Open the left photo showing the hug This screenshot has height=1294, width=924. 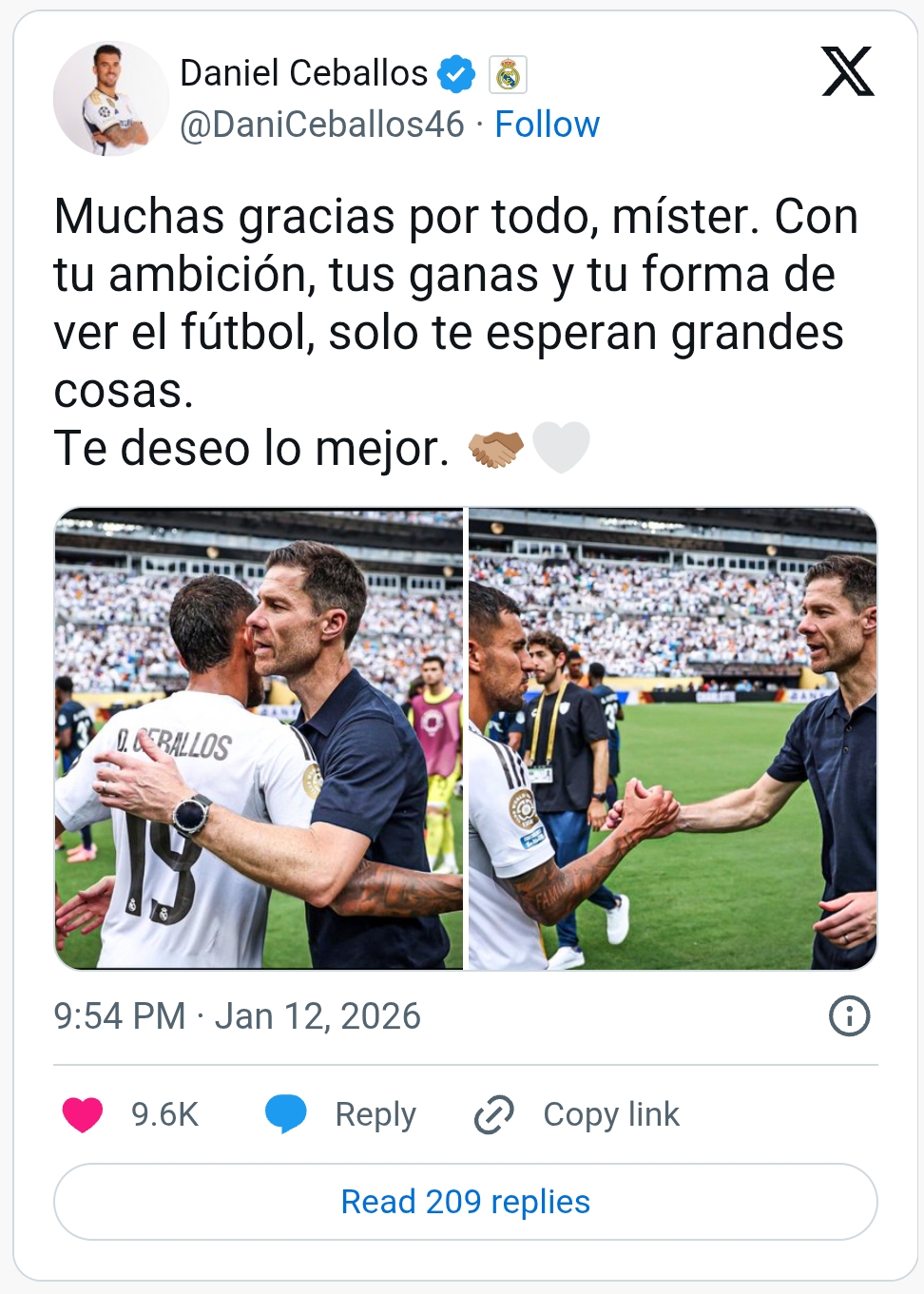click(259, 739)
